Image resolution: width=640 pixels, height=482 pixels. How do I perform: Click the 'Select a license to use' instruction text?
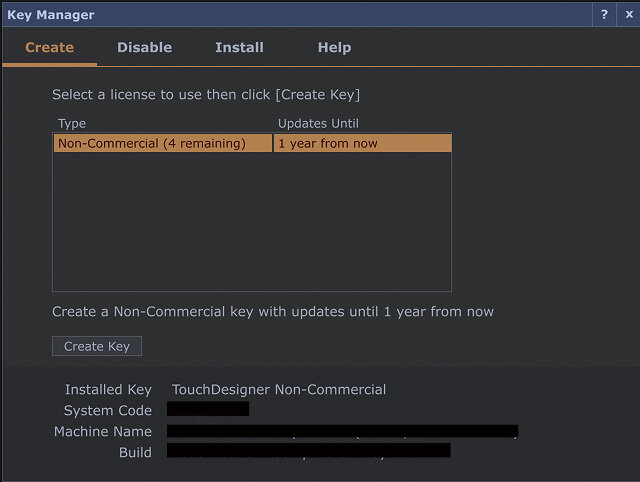tap(206, 95)
